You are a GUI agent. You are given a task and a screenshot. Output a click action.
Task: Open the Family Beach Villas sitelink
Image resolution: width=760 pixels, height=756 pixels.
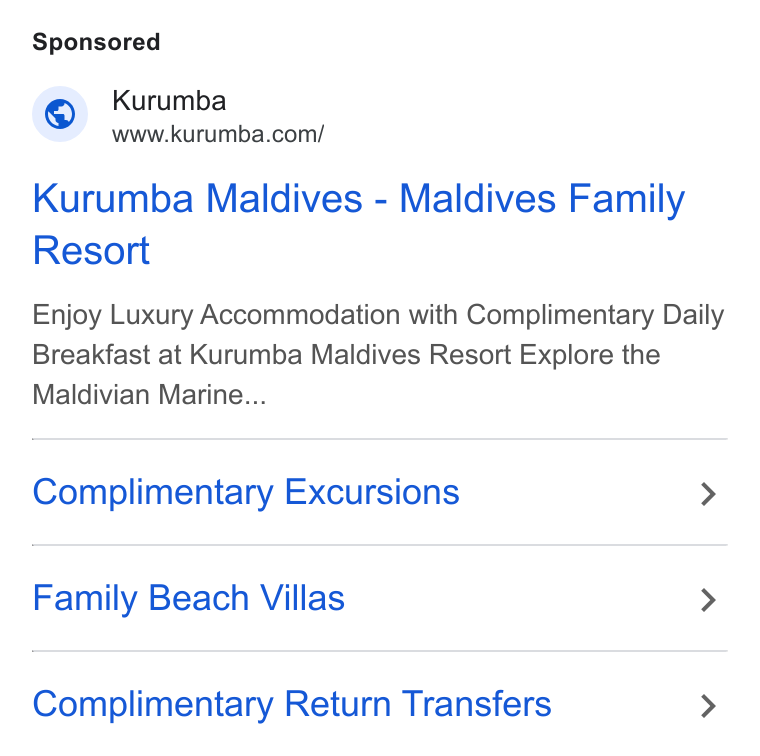click(189, 598)
